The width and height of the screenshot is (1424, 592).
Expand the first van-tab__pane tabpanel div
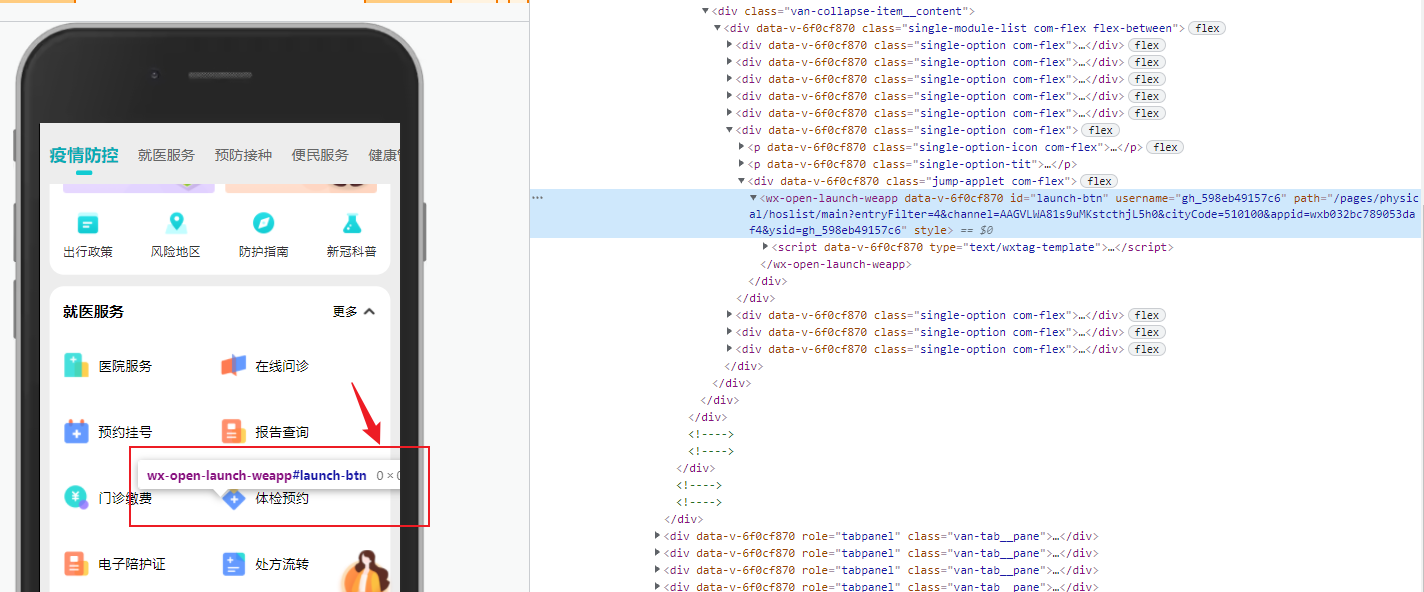tap(658, 536)
